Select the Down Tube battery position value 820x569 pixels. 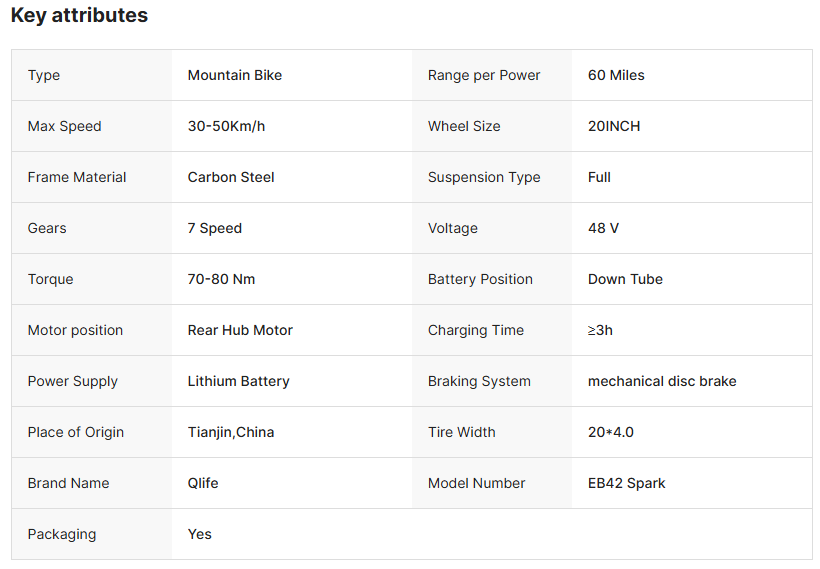(625, 279)
